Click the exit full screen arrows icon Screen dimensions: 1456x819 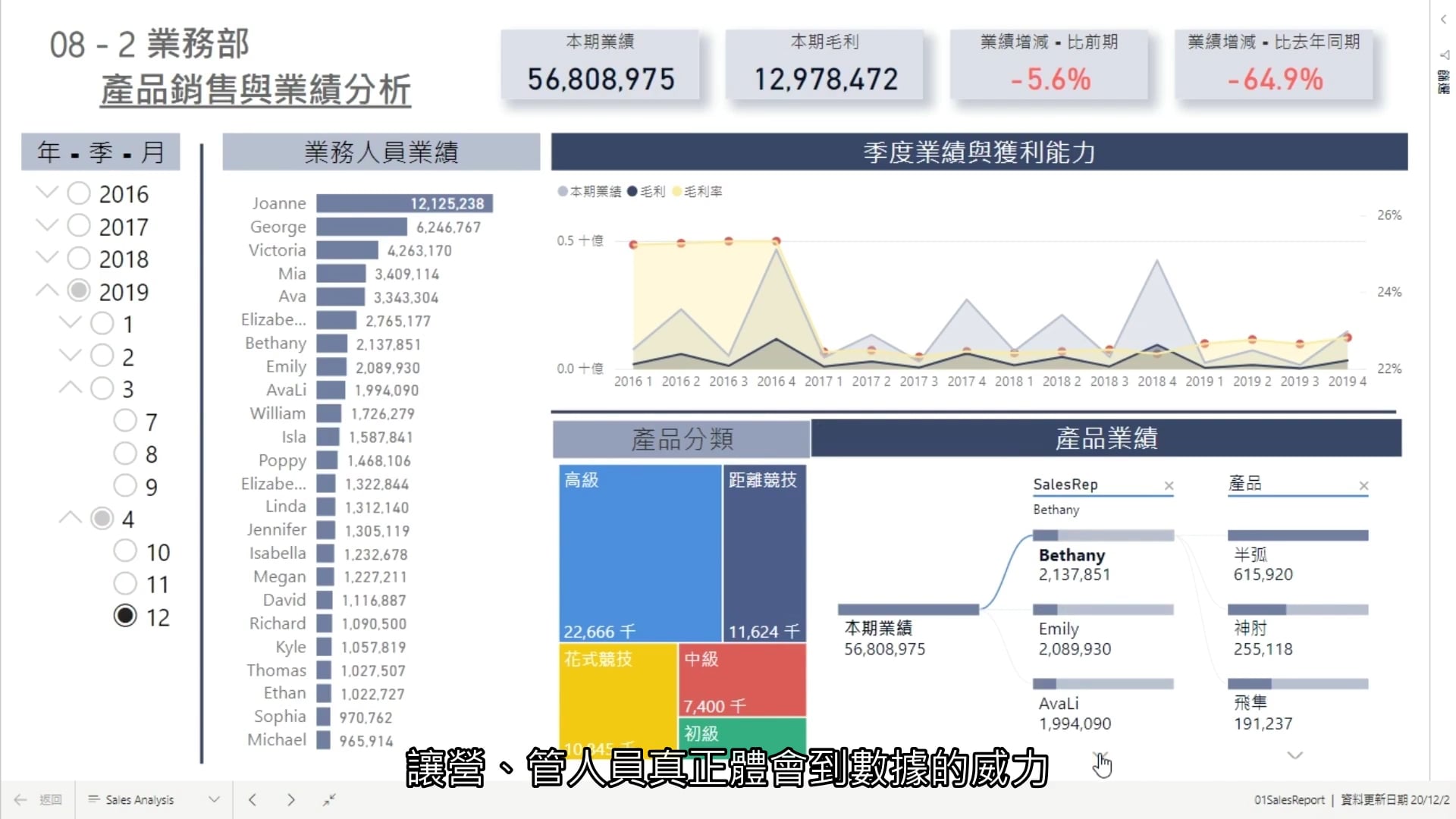coord(329,799)
